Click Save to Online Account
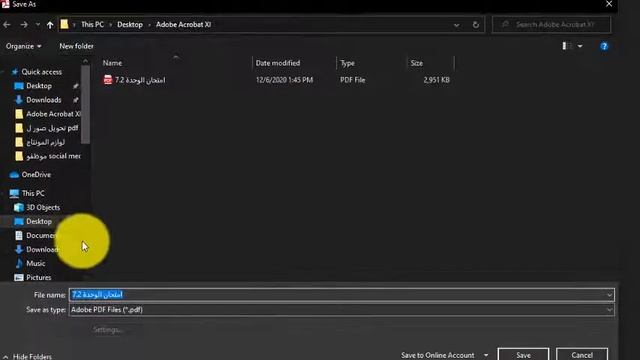This screenshot has height=360, width=640. click(x=438, y=355)
